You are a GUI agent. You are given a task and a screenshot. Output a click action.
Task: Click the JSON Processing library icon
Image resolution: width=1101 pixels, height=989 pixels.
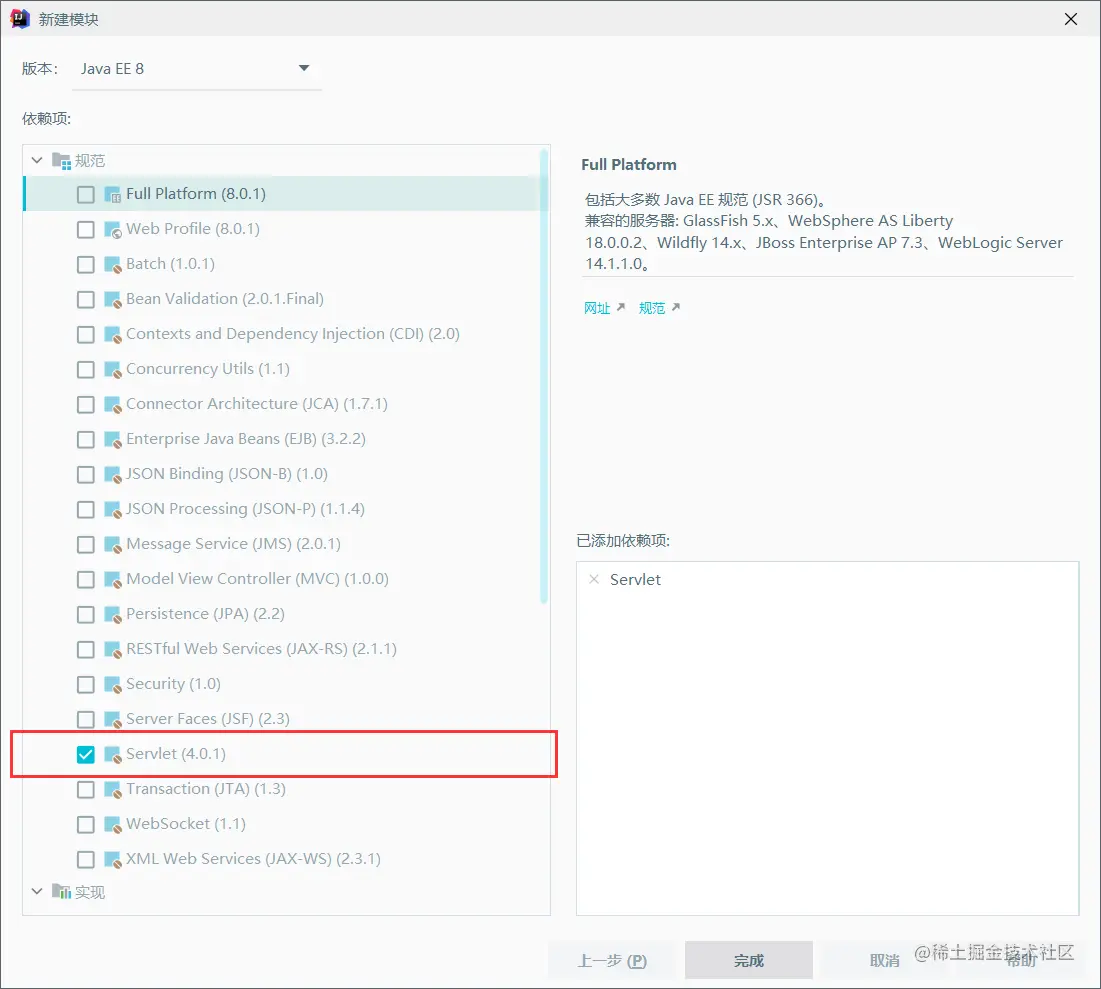coord(112,510)
